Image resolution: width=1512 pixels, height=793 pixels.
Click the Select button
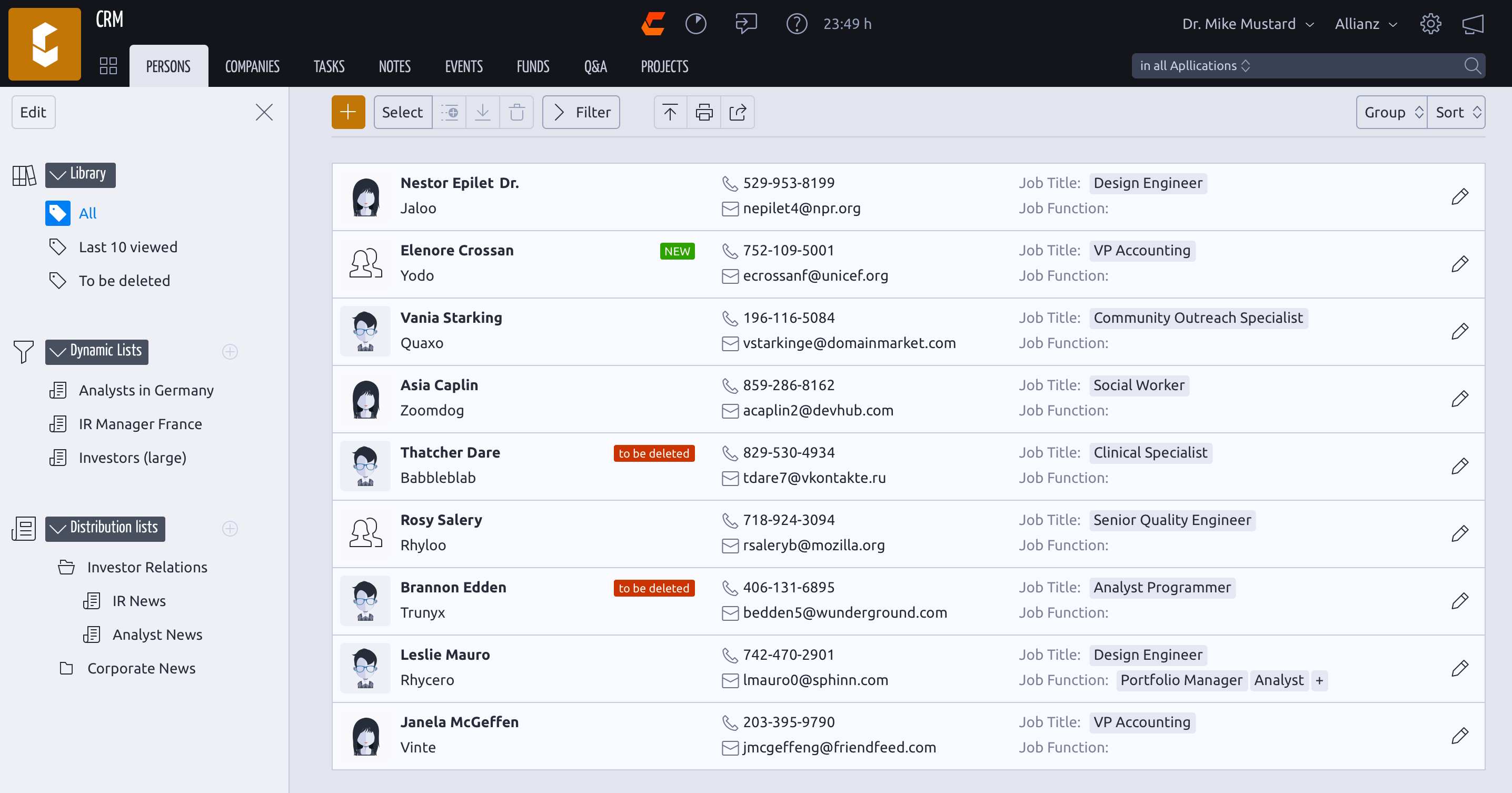[403, 112]
